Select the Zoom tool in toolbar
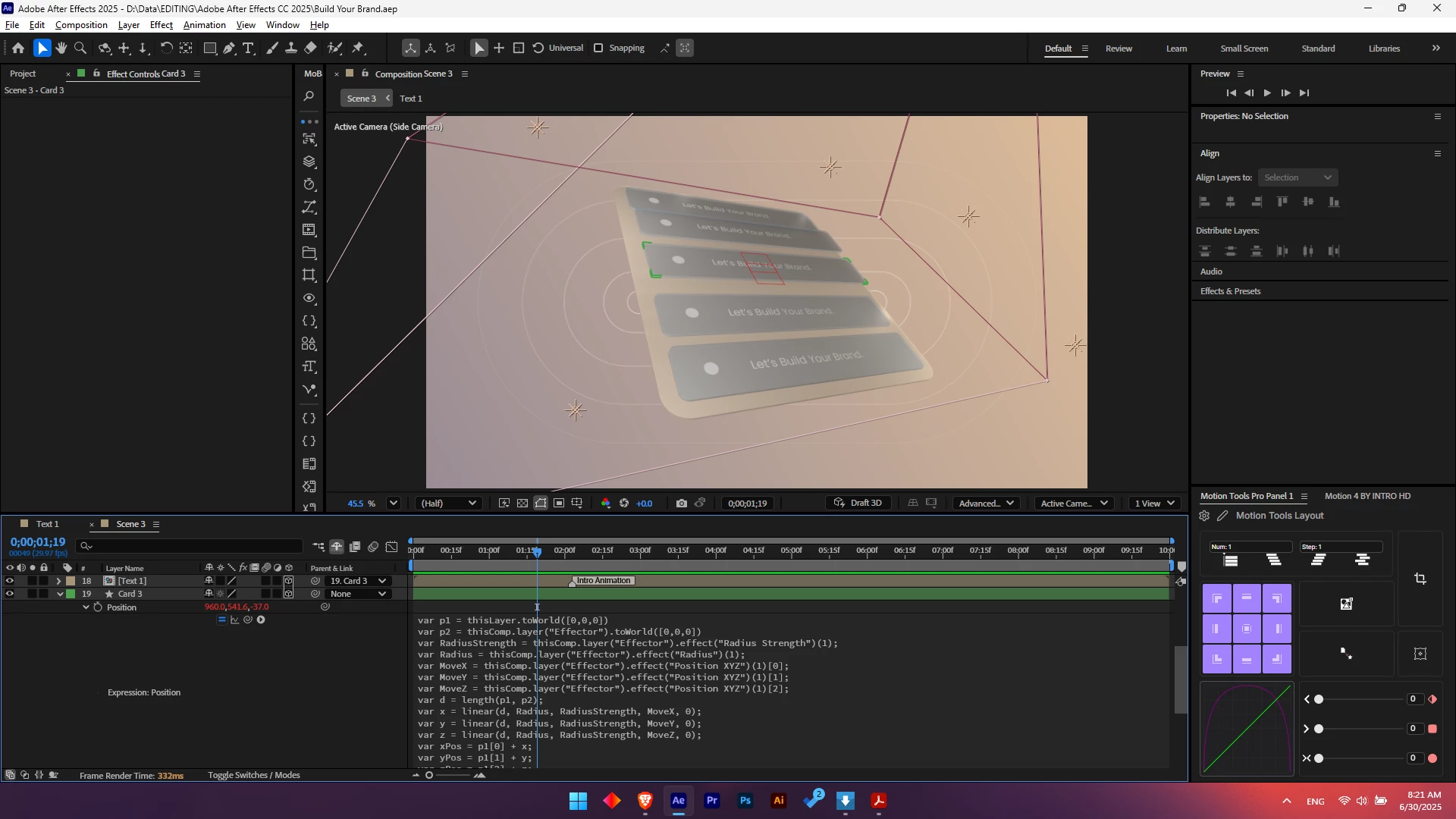Screen dimensions: 1456x819 point(80,49)
